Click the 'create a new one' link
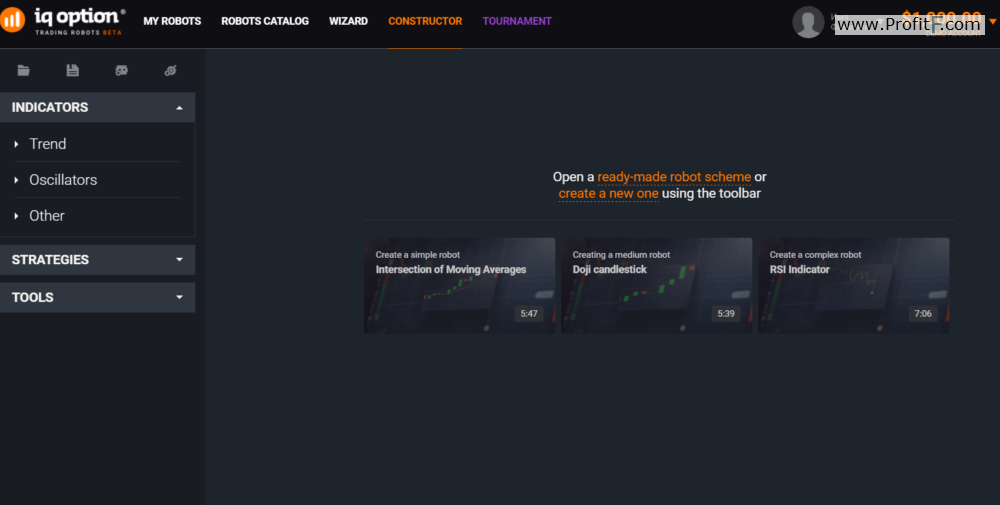This screenshot has height=505, width=1000. click(x=608, y=193)
